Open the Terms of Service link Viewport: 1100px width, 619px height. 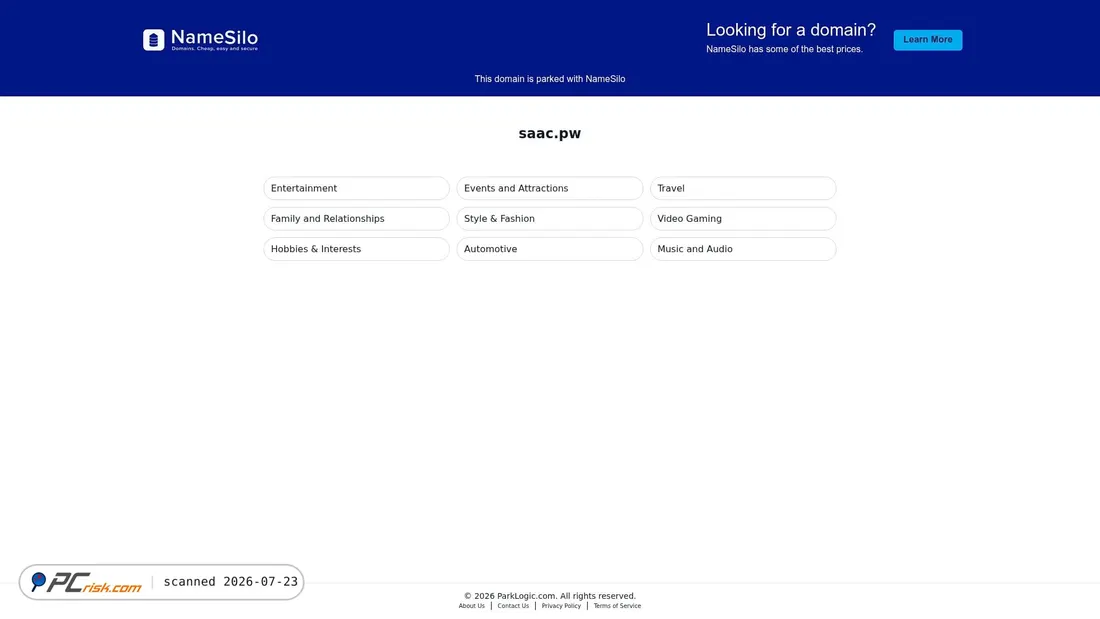(617, 606)
